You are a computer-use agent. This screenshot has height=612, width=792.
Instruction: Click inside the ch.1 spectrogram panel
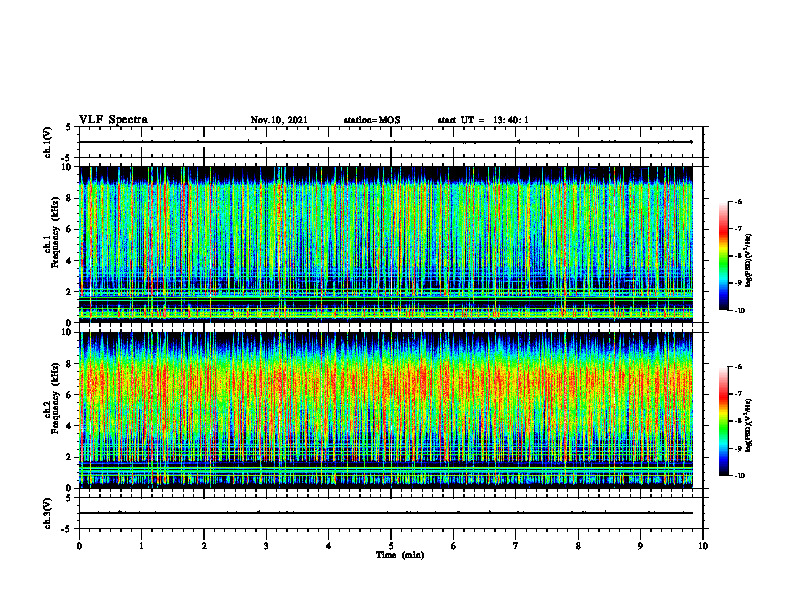coord(386,244)
